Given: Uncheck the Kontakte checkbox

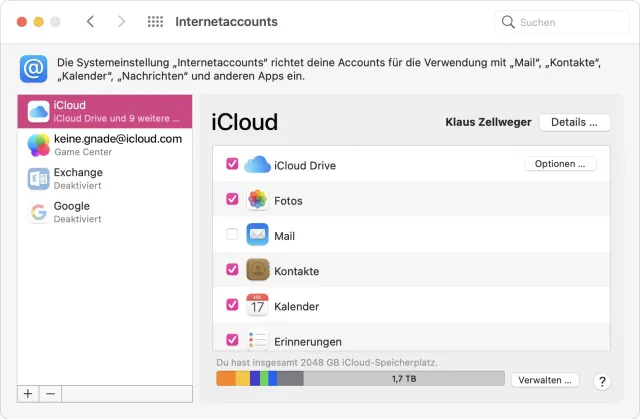Looking at the screenshot, I should click(232, 270).
